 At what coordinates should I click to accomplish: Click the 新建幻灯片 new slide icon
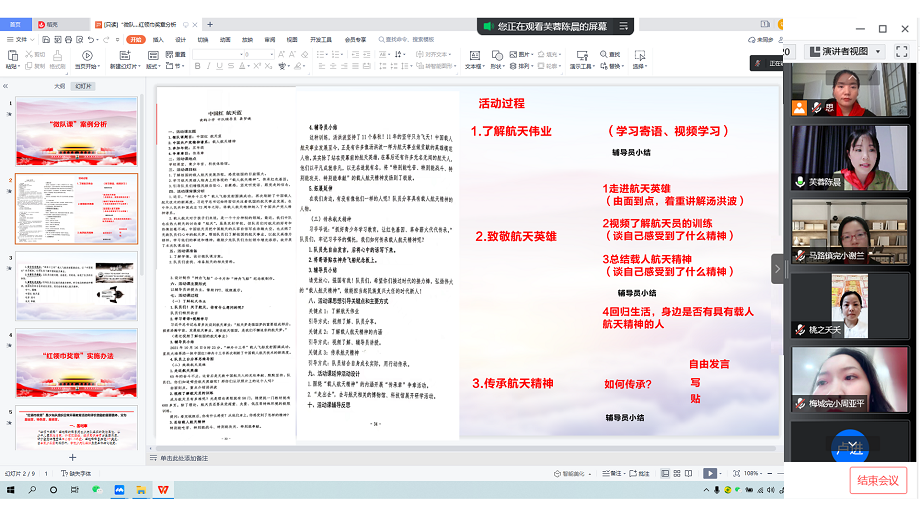point(124,59)
